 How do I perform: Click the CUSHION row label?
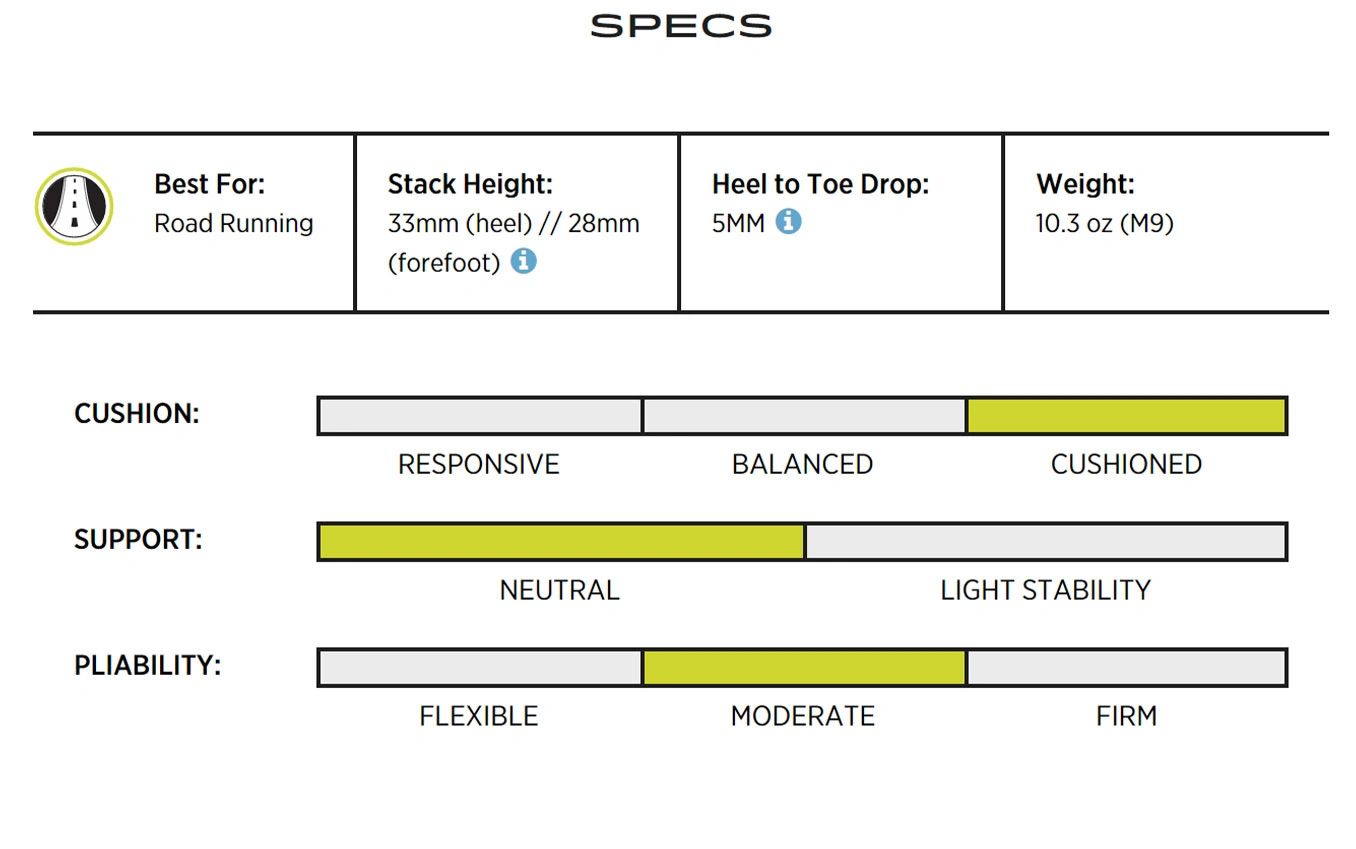137,414
